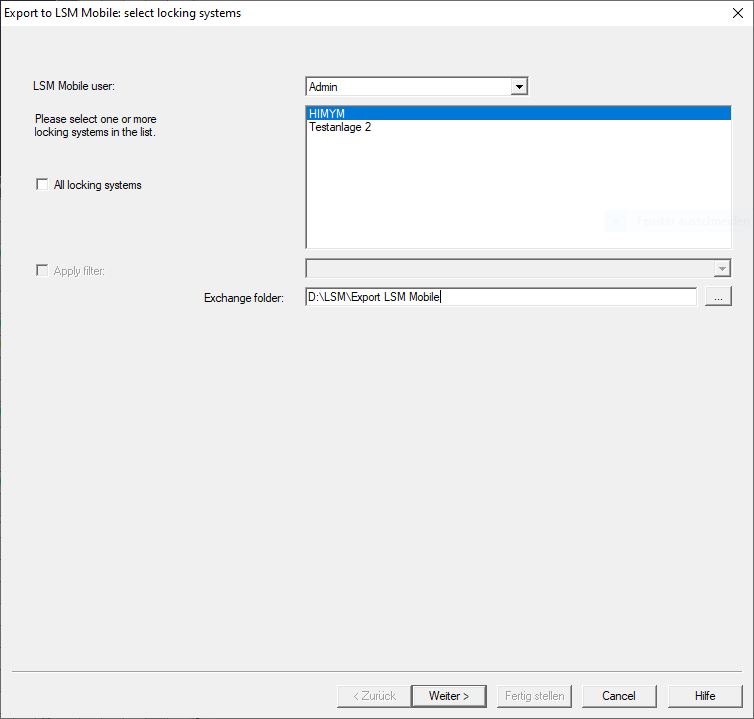Click the dialog title bar text
The image size is (754, 719).
(123, 14)
